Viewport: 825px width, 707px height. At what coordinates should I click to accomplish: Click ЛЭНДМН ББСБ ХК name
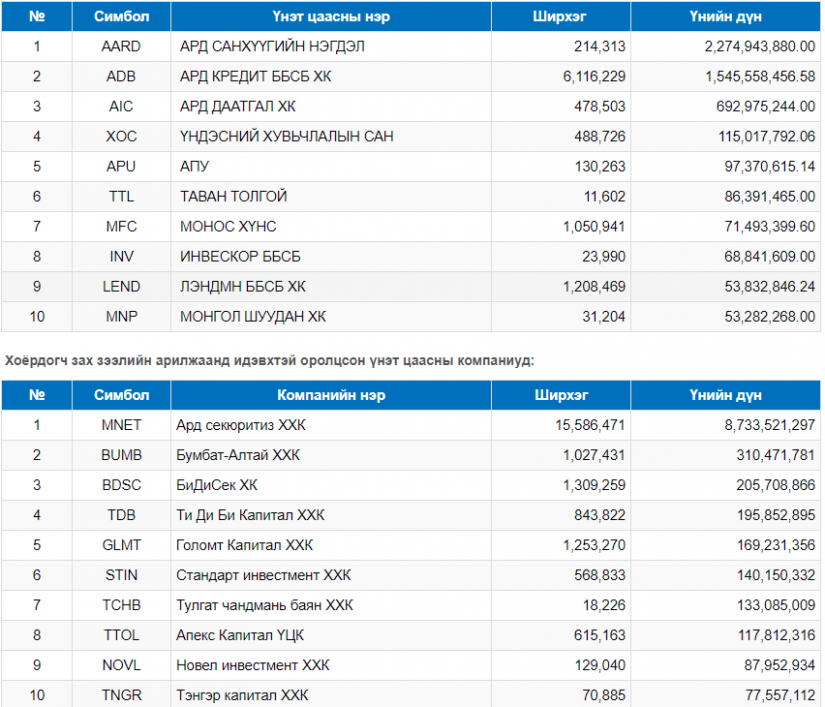pyautogui.click(x=243, y=286)
